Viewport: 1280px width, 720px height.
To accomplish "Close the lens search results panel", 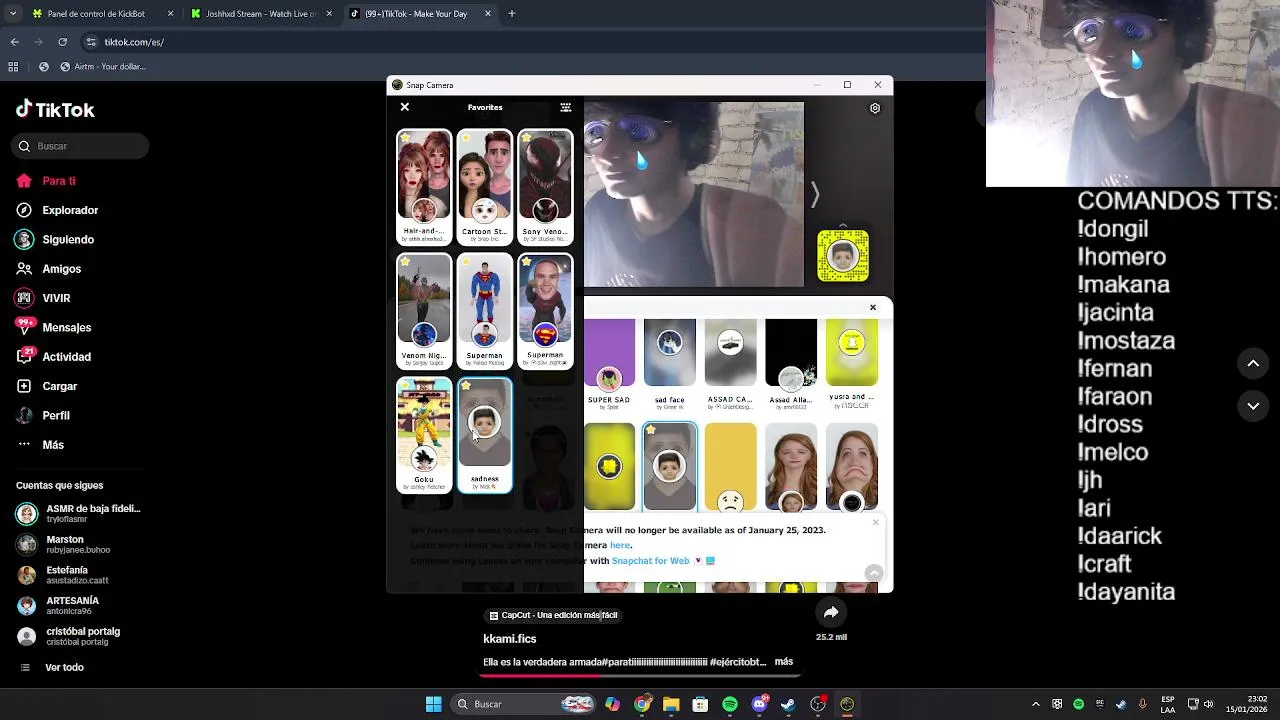I will [873, 307].
